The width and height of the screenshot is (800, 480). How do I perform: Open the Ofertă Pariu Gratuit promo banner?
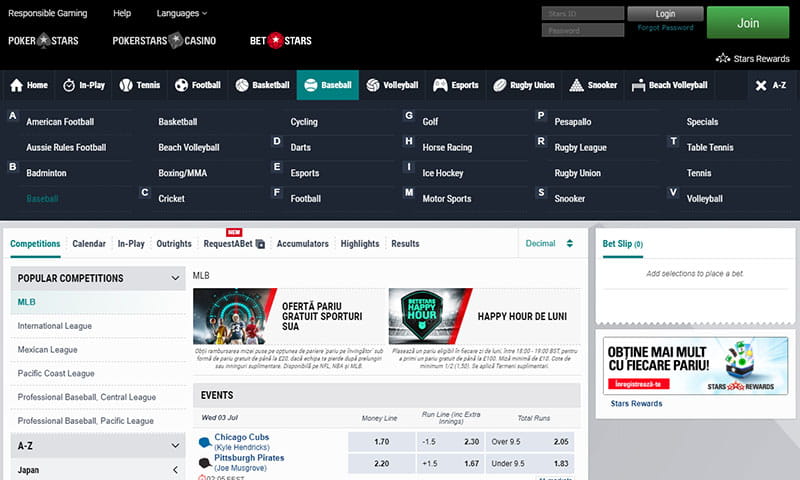289,316
